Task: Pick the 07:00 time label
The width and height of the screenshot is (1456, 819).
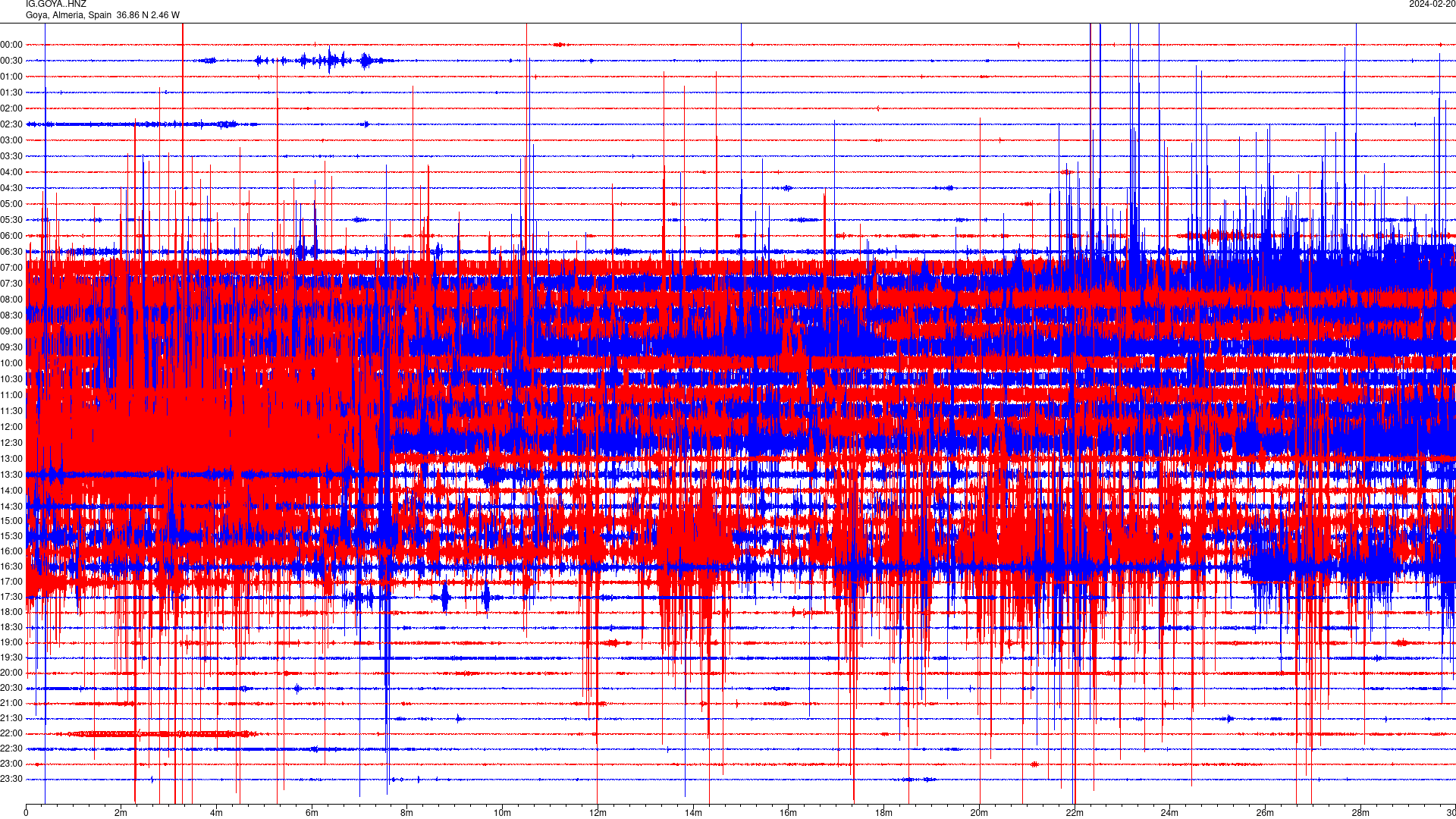Action: 11,268
